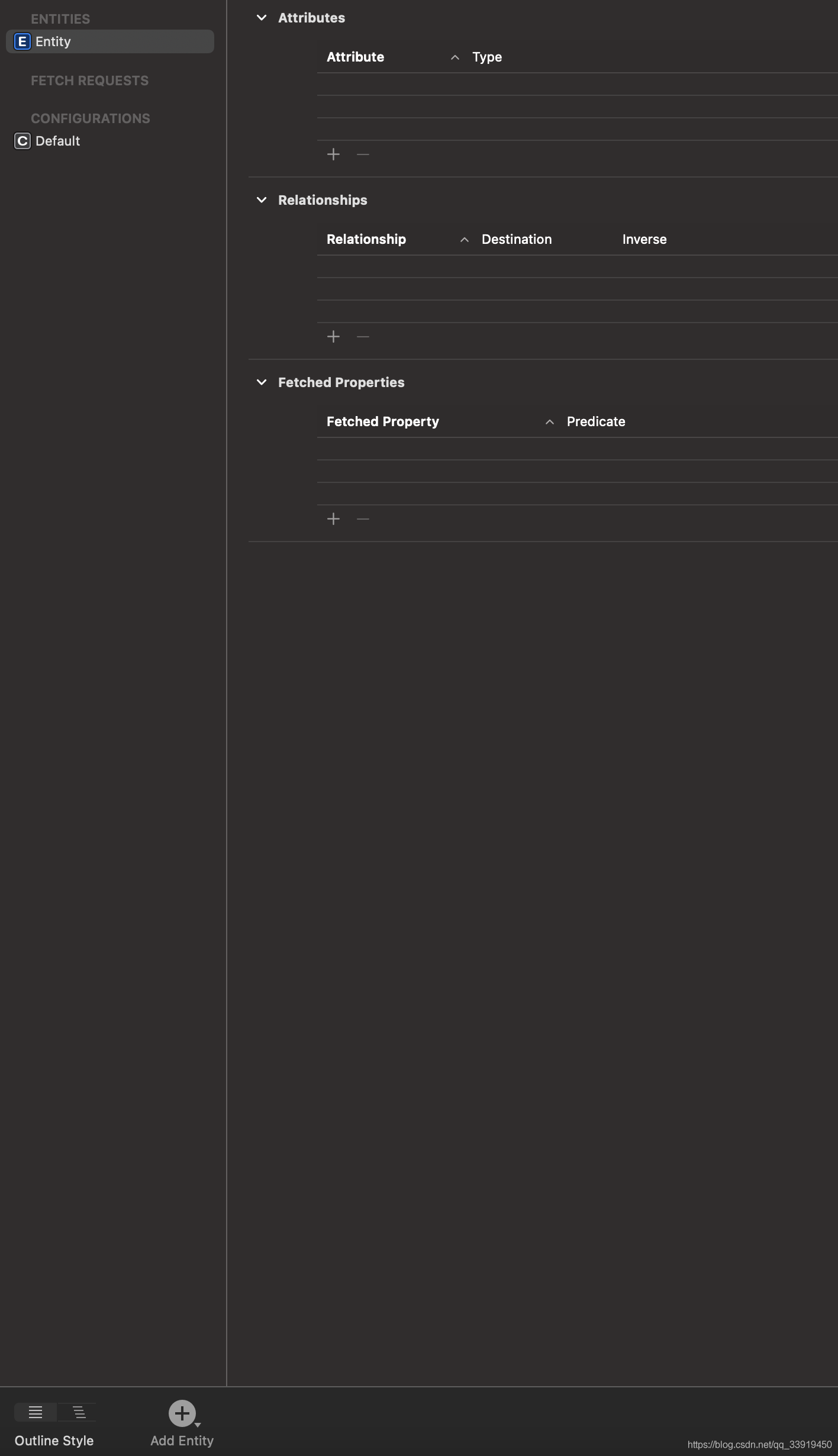Sort by Relationship column header
Image resolution: width=838 pixels, height=1456 pixels.
point(366,239)
